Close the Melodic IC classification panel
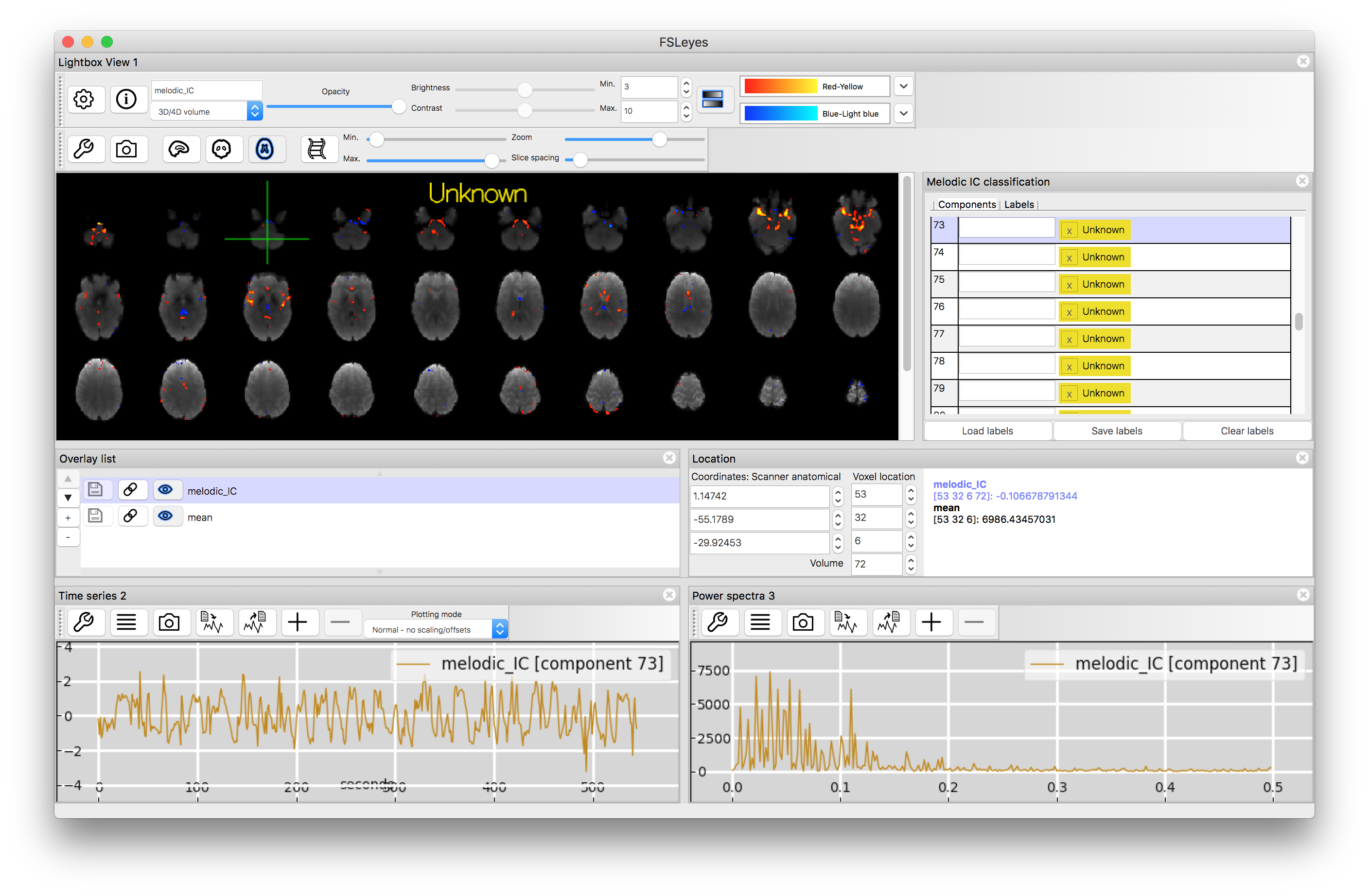This screenshot has width=1369, height=896. click(1302, 181)
